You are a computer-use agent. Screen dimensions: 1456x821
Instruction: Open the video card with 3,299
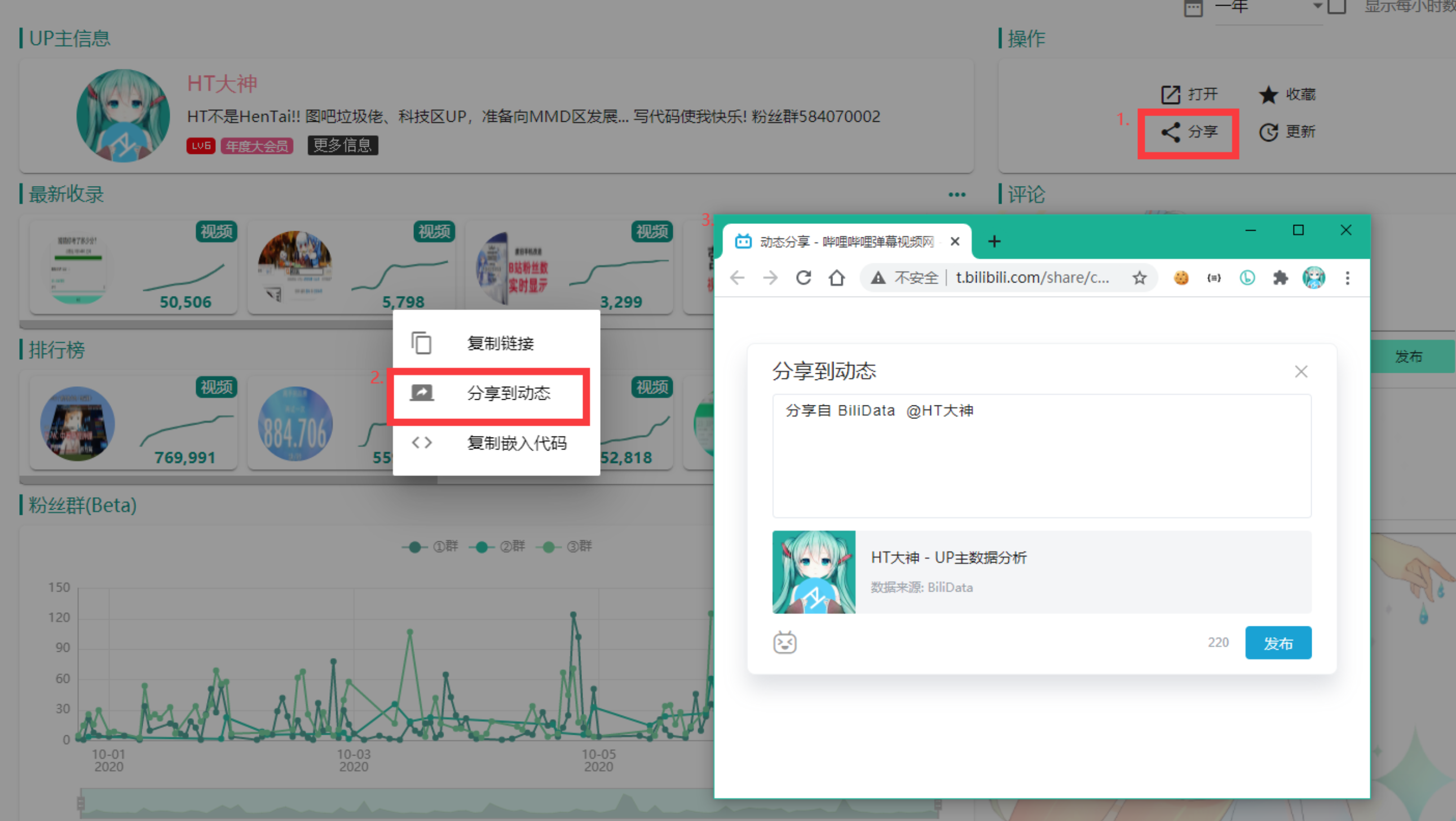point(569,268)
